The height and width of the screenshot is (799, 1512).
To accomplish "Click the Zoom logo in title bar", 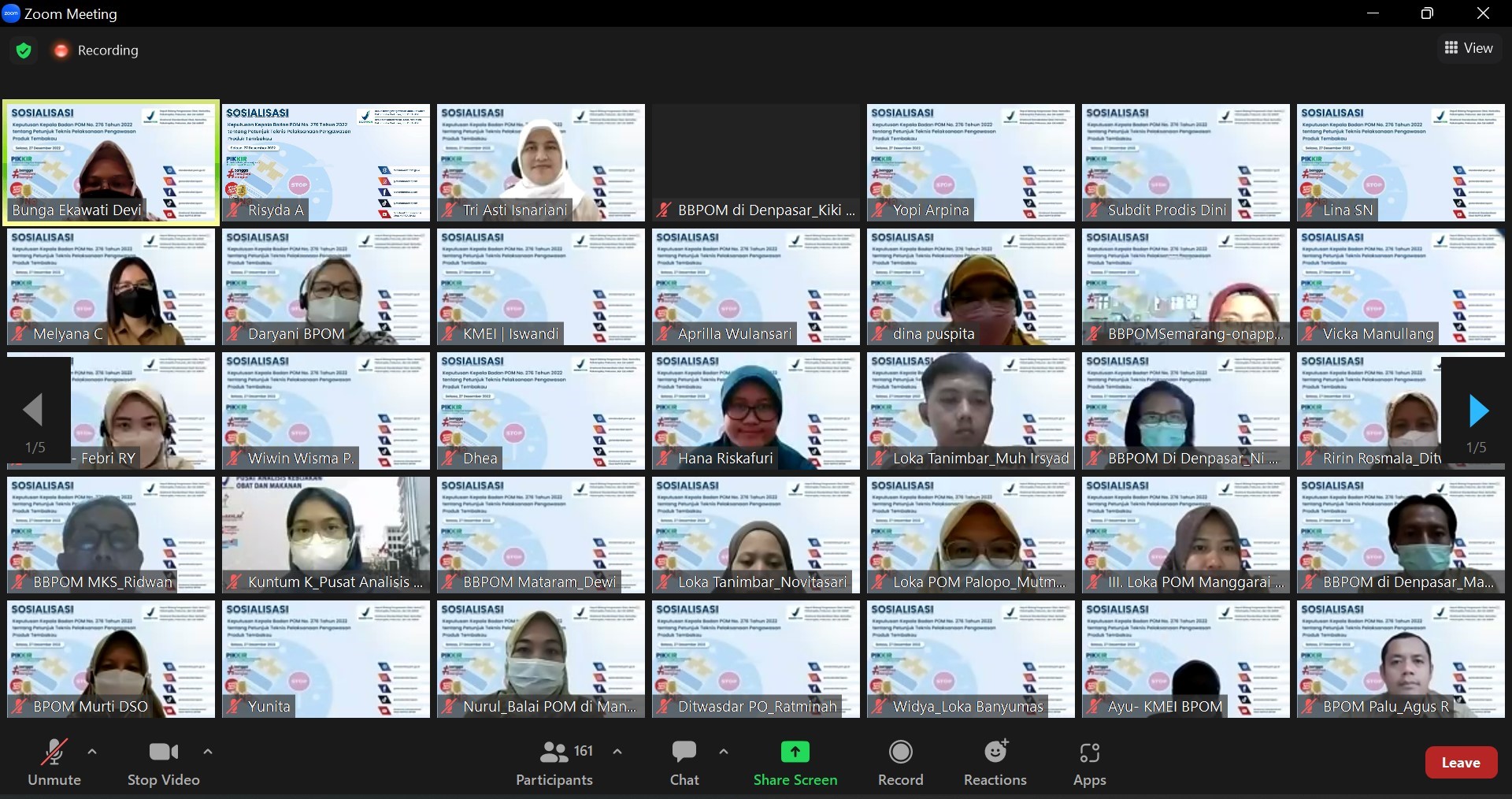I will pyautogui.click(x=11, y=13).
